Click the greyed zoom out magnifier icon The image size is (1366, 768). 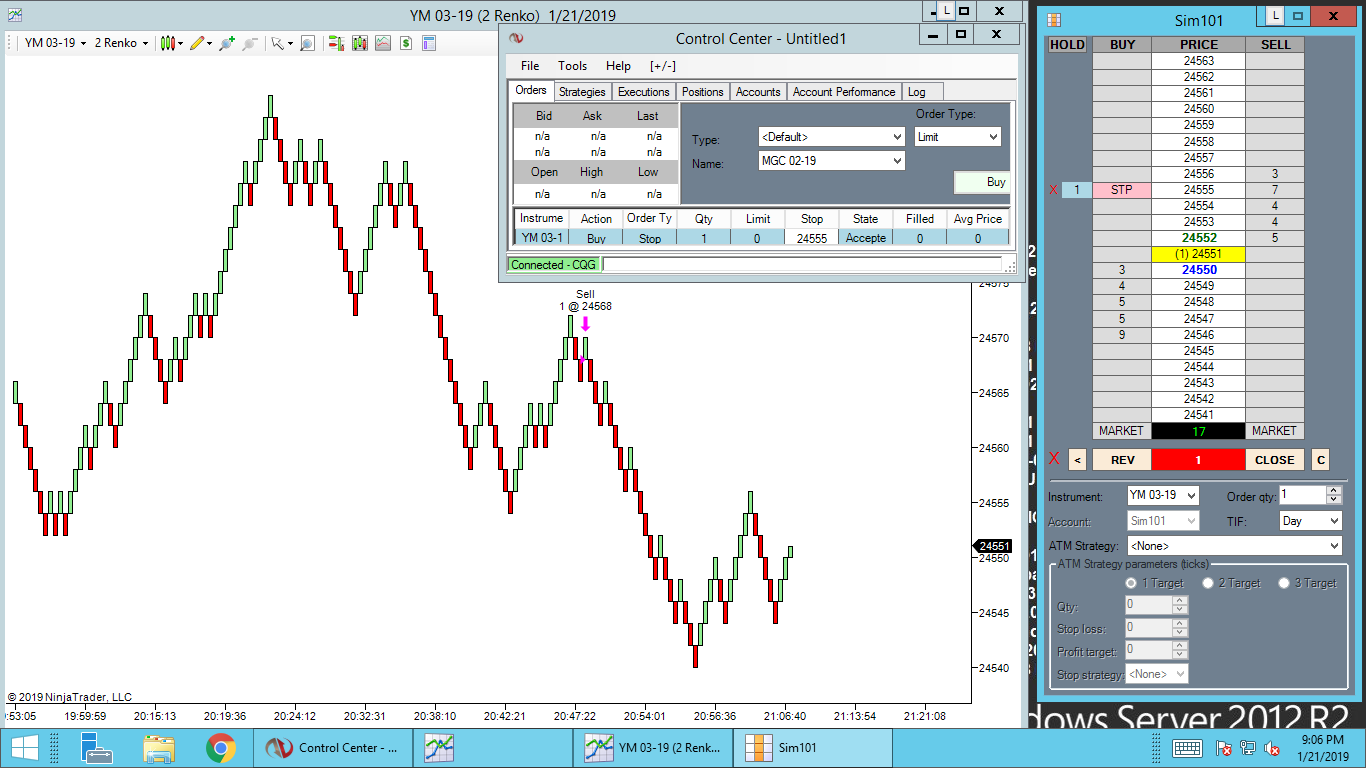coord(249,43)
